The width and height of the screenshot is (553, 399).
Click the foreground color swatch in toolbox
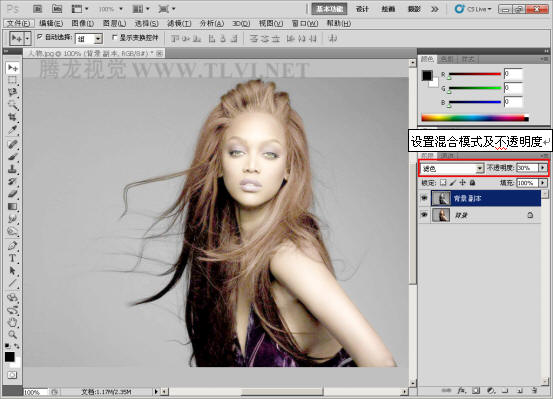10,357
